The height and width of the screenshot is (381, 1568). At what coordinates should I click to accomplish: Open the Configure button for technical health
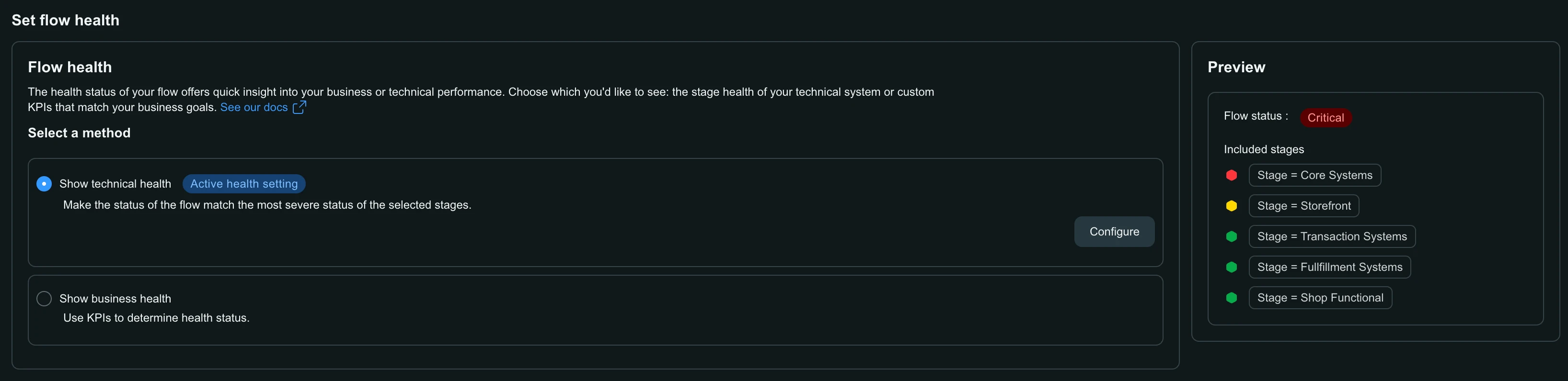[x=1114, y=232]
